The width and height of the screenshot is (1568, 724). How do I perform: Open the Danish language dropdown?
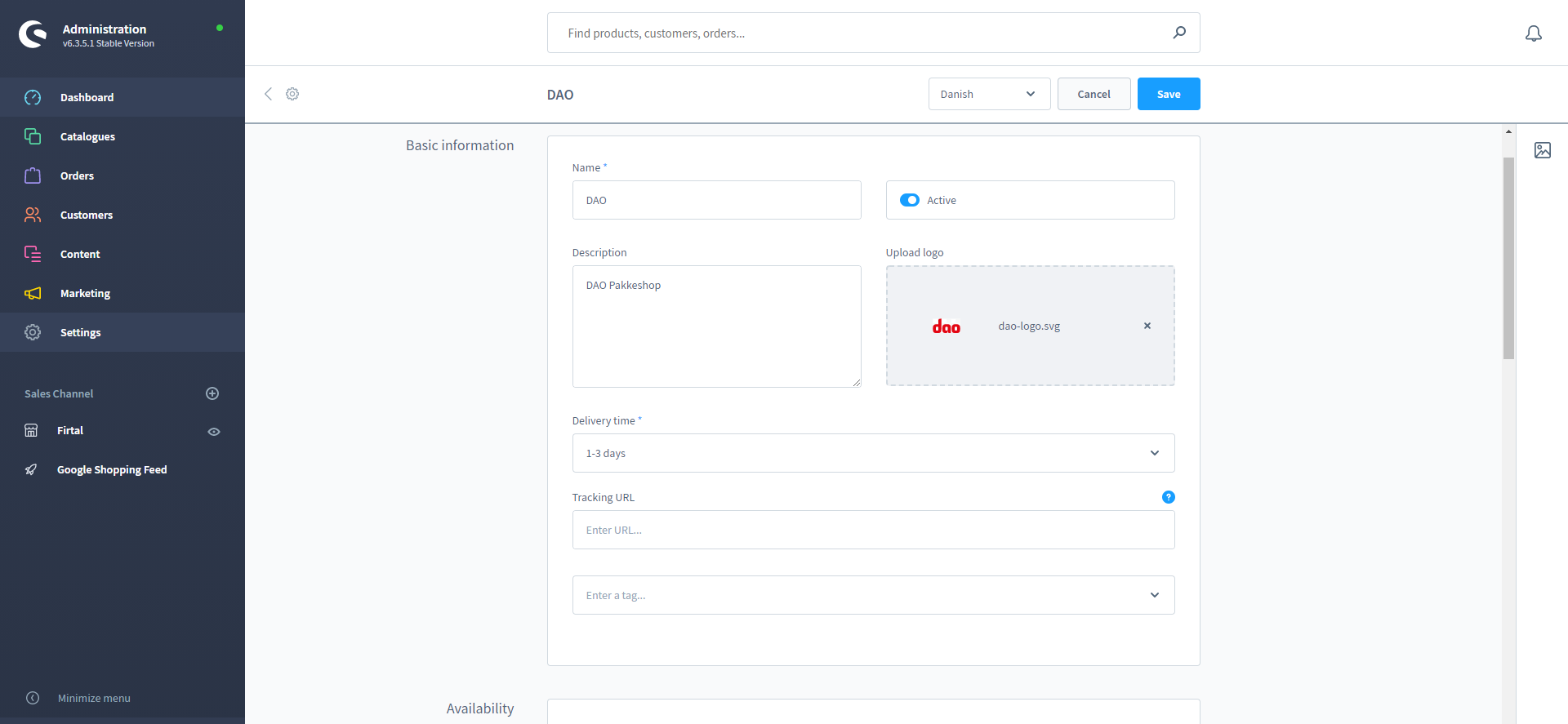tap(989, 94)
